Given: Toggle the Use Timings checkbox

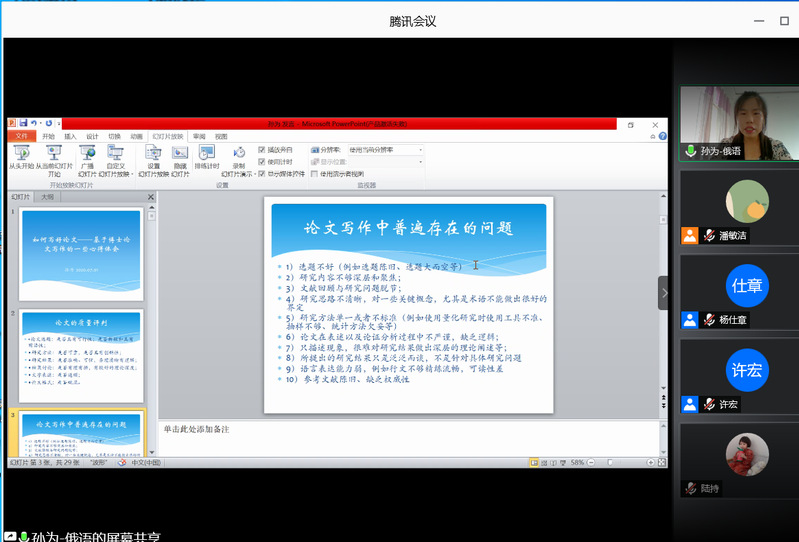Looking at the screenshot, I should pos(262,161).
